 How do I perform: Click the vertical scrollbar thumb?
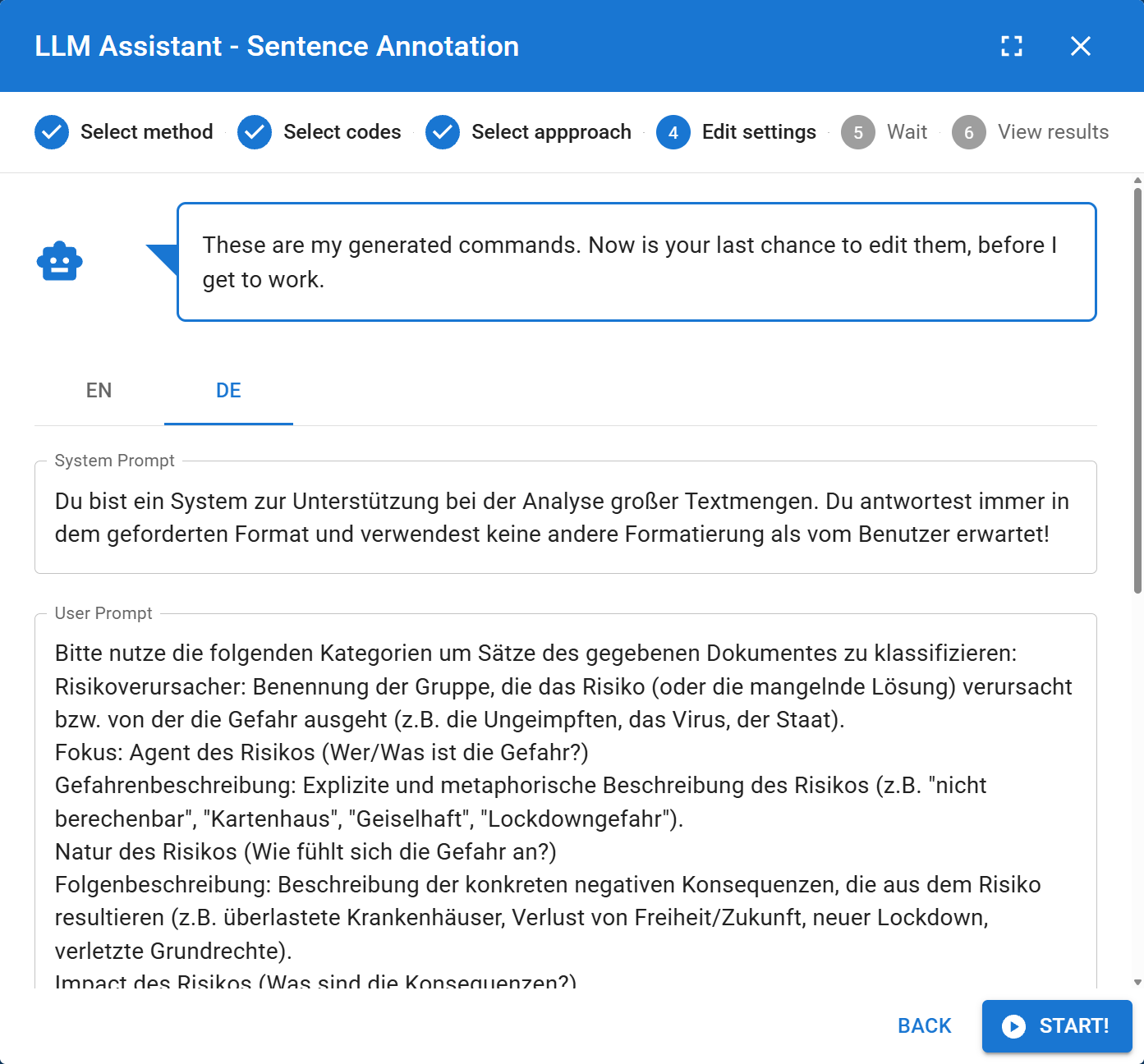pyautogui.click(x=1137, y=390)
